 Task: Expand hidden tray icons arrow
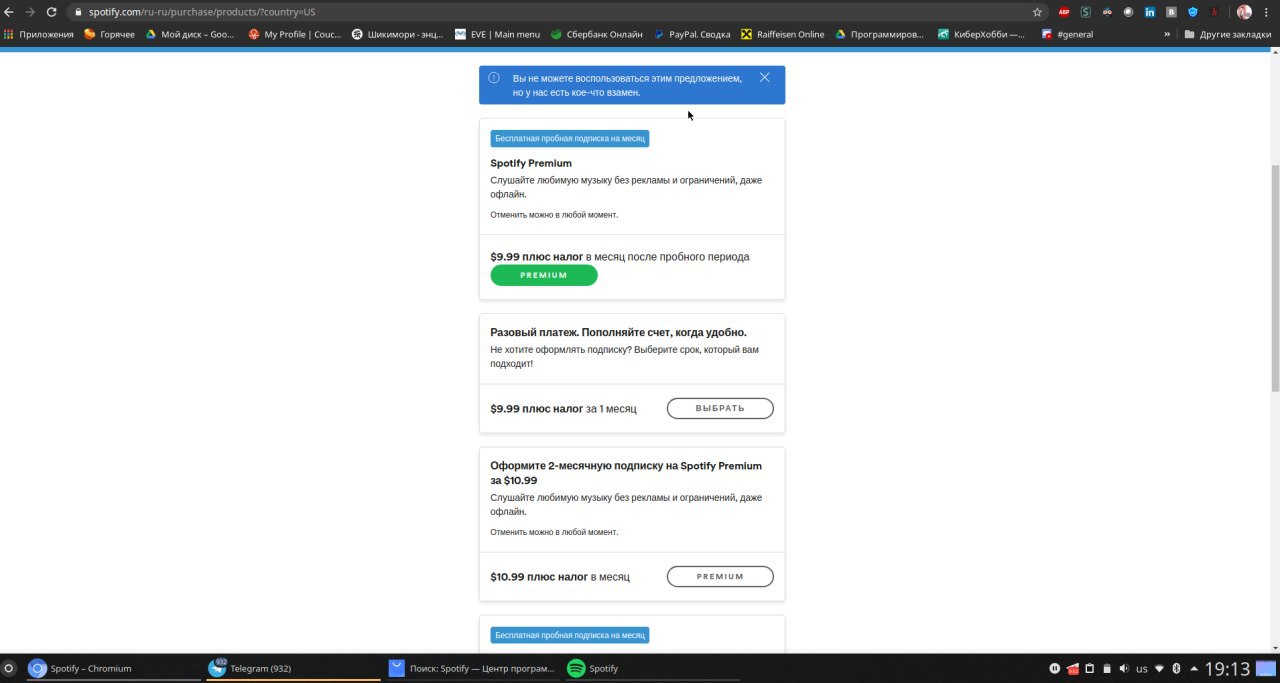coord(1194,668)
